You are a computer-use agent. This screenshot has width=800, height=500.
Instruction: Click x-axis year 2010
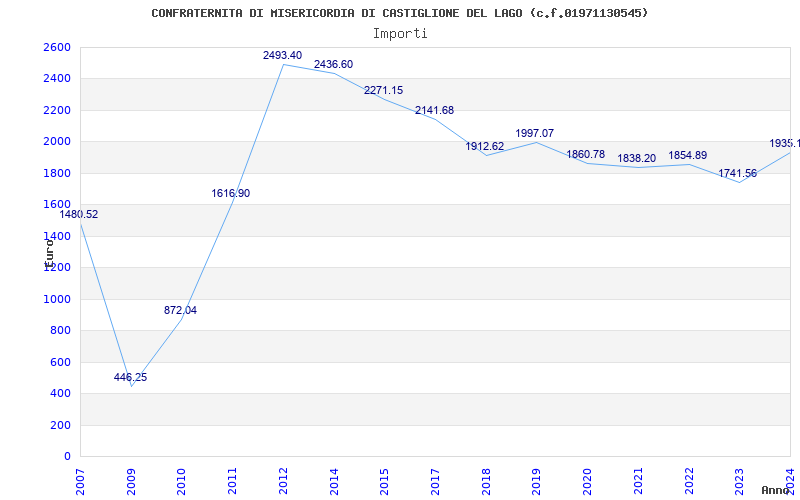tap(181, 483)
